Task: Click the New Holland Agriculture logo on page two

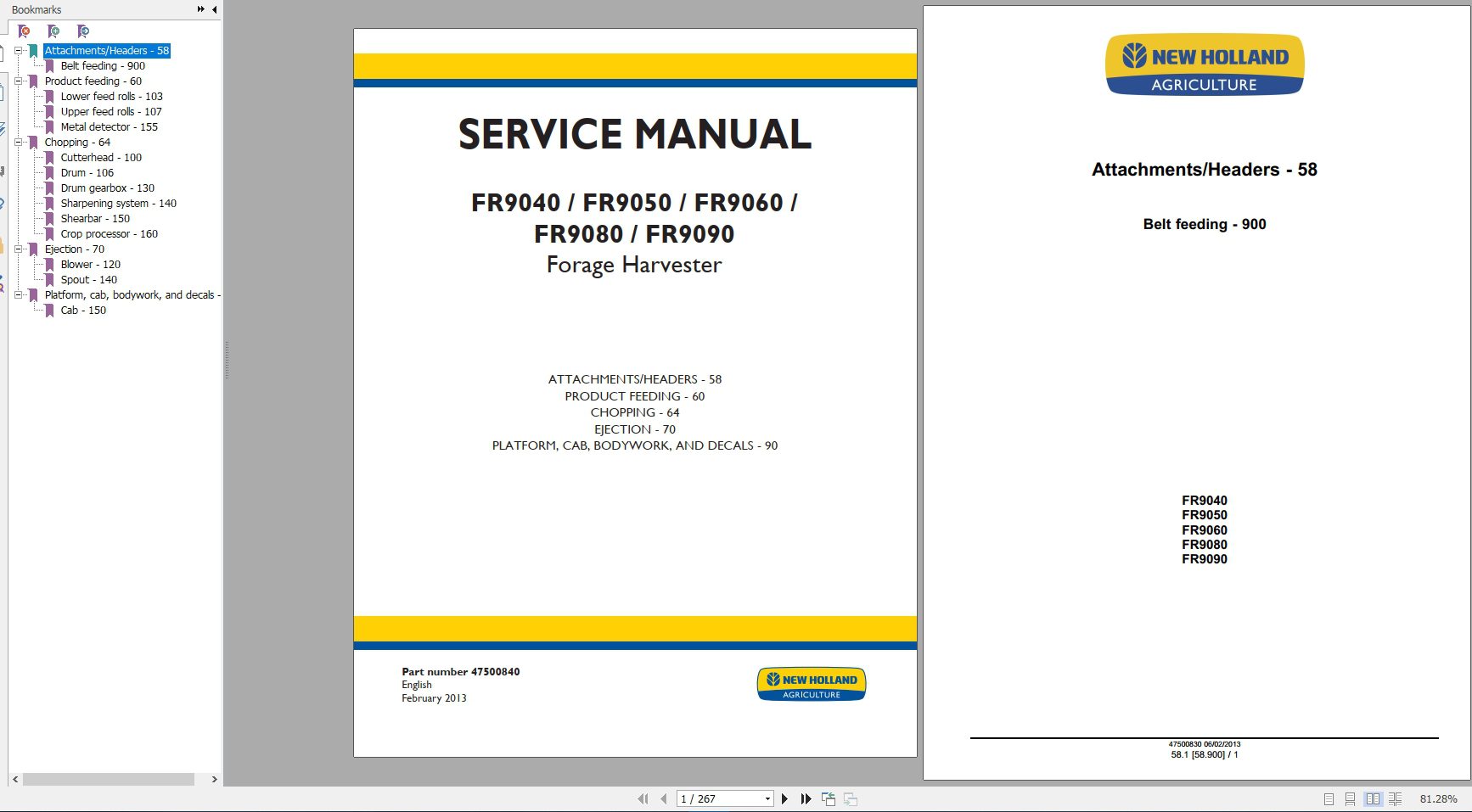Action: (x=1205, y=64)
